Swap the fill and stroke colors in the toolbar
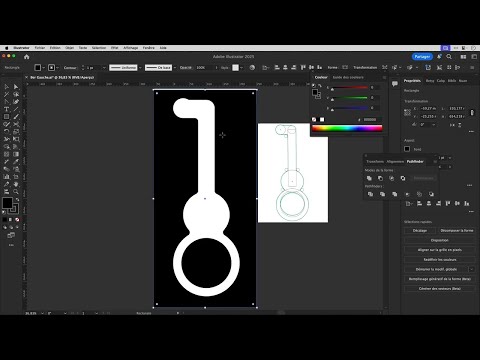 [x=17, y=199]
